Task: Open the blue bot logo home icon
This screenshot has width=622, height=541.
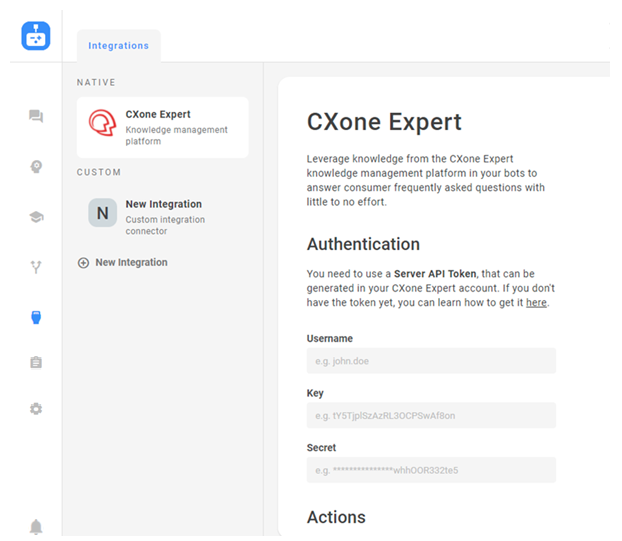Action: [36, 36]
